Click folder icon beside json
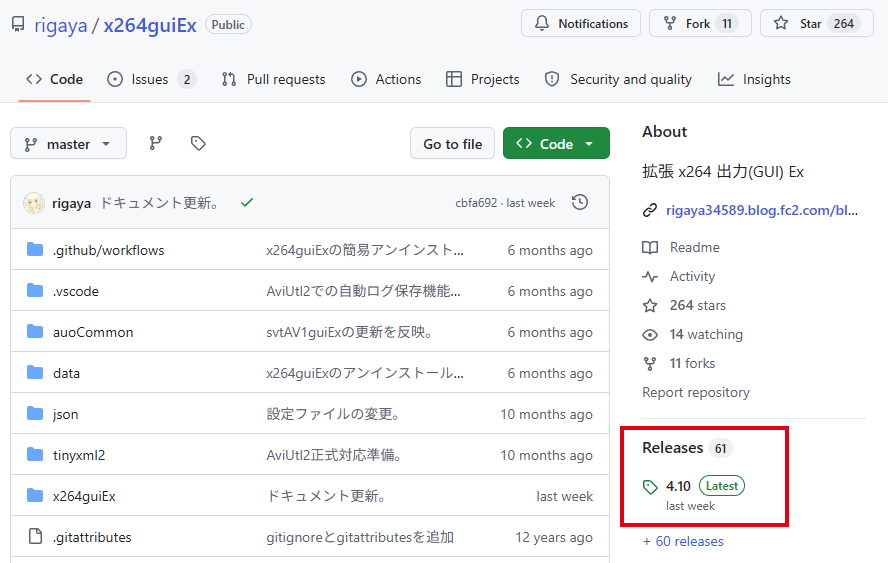The height and width of the screenshot is (563, 888). click(35, 413)
